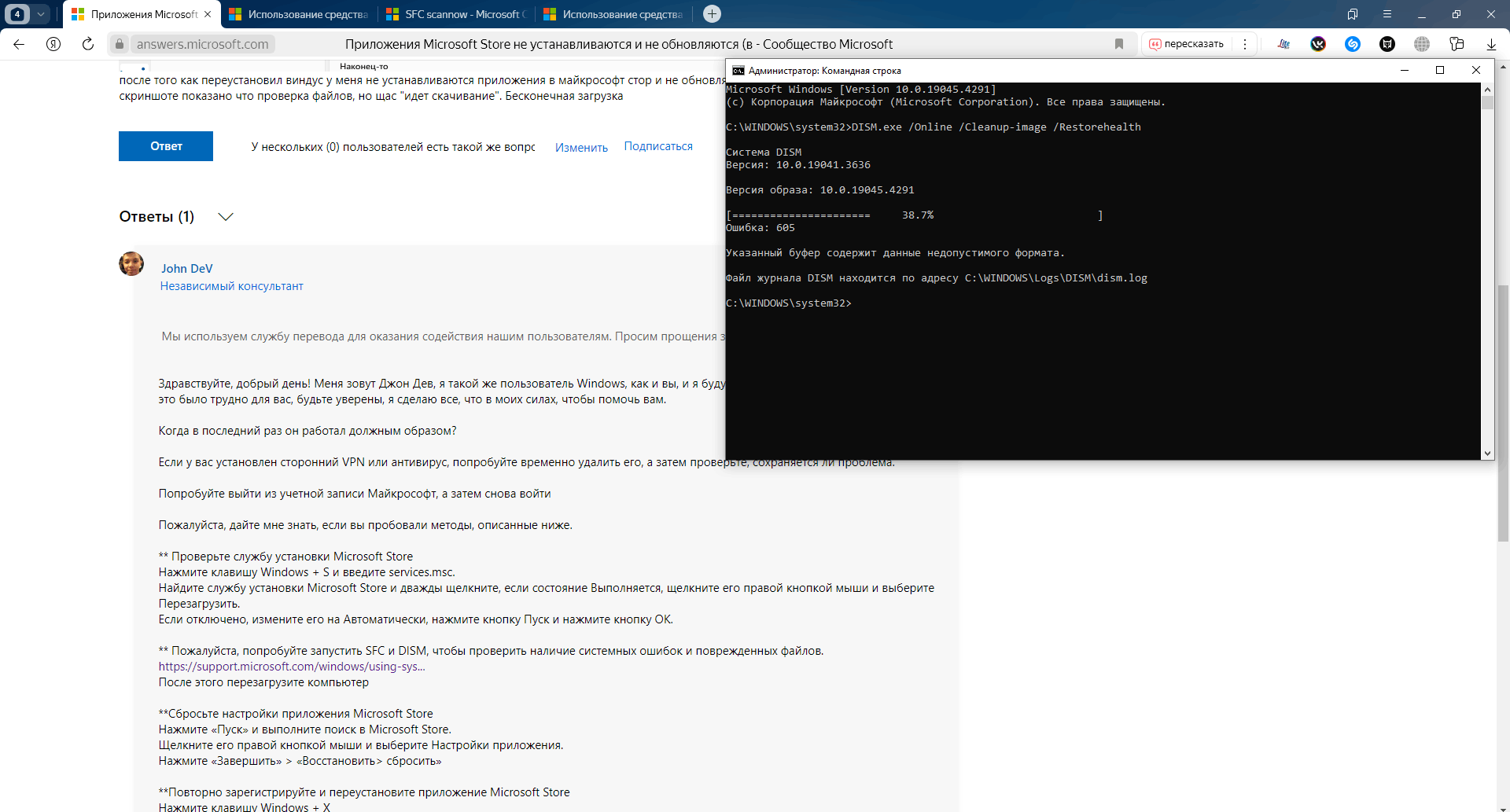1510x812 pixels.
Task: Switch to the SFC scannow tab
Action: [457, 14]
